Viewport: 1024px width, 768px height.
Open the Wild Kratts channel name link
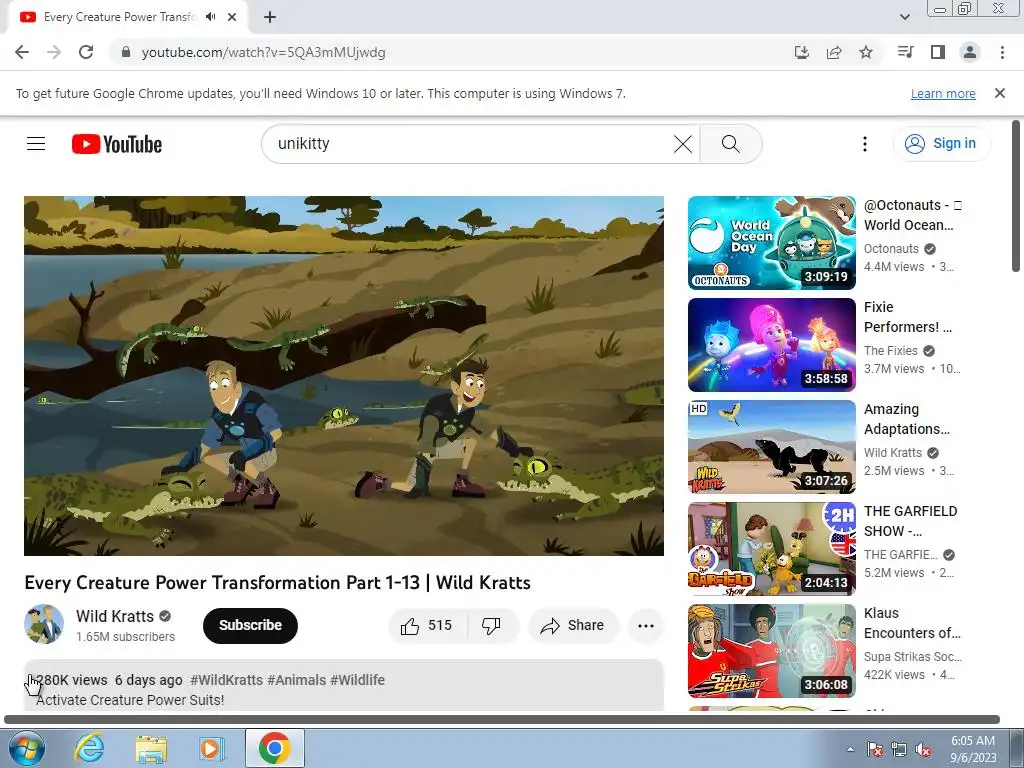(115, 616)
